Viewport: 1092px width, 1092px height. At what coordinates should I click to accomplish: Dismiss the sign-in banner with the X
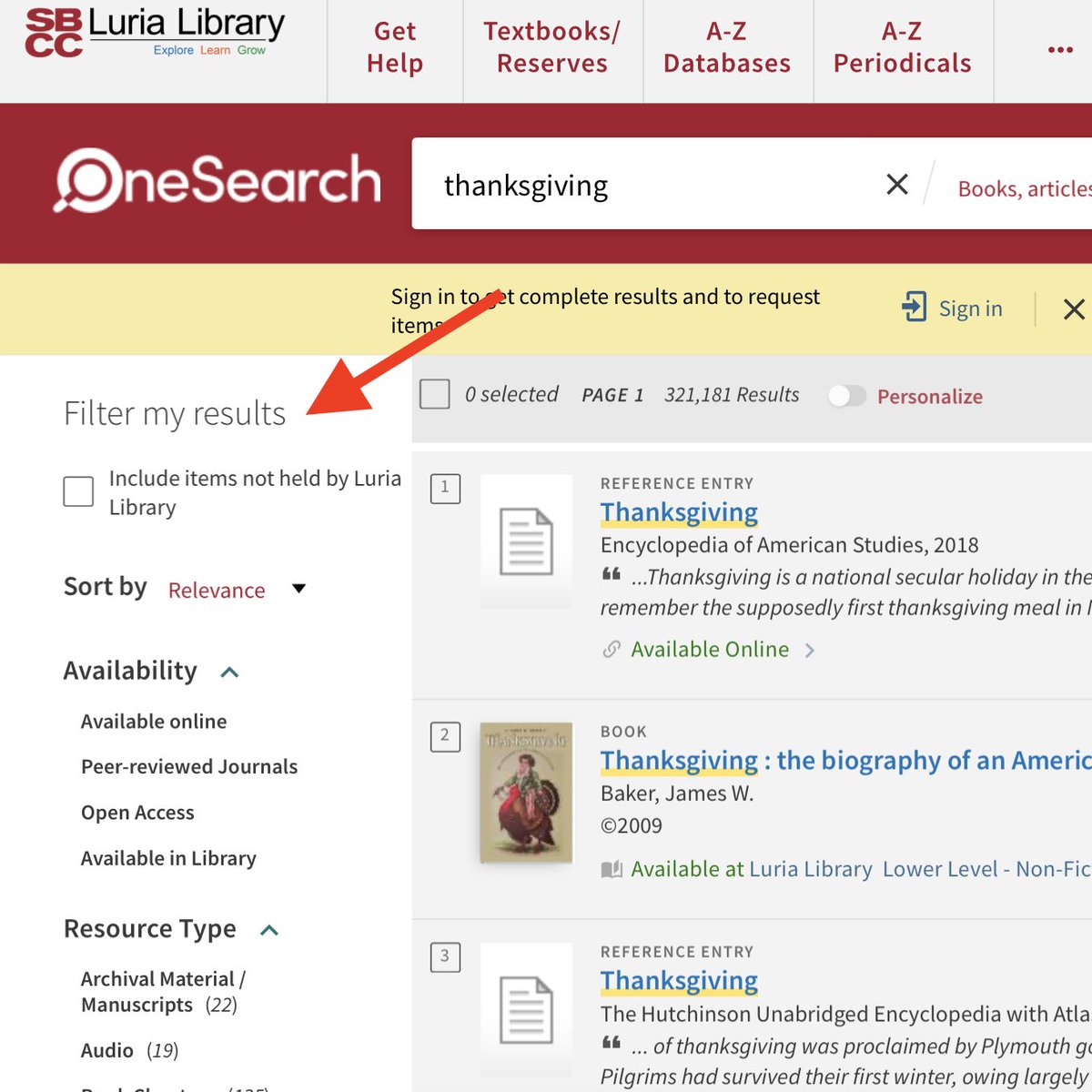[x=1074, y=309]
